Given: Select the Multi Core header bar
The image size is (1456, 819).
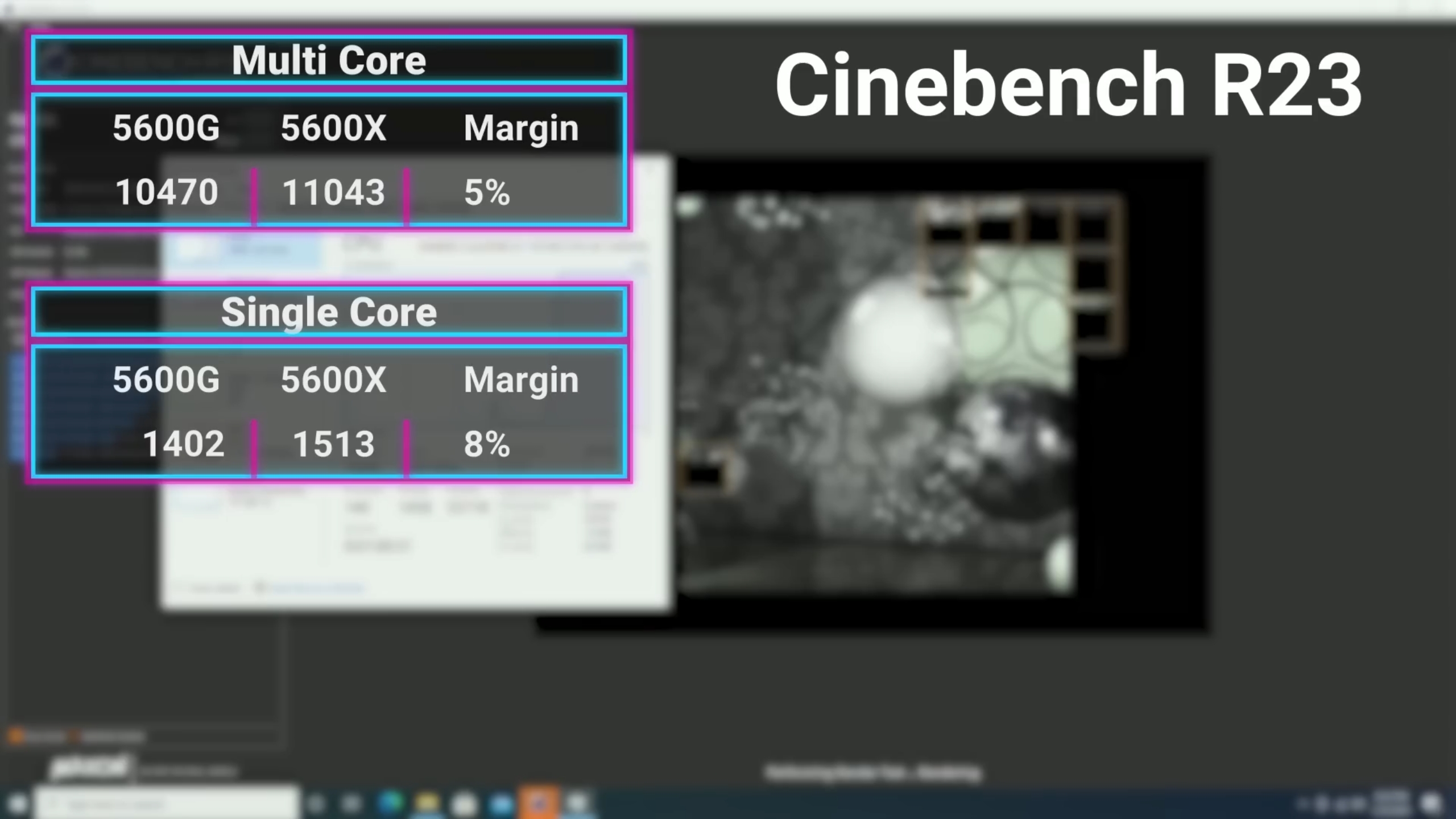Looking at the screenshot, I should click(x=329, y=60).
